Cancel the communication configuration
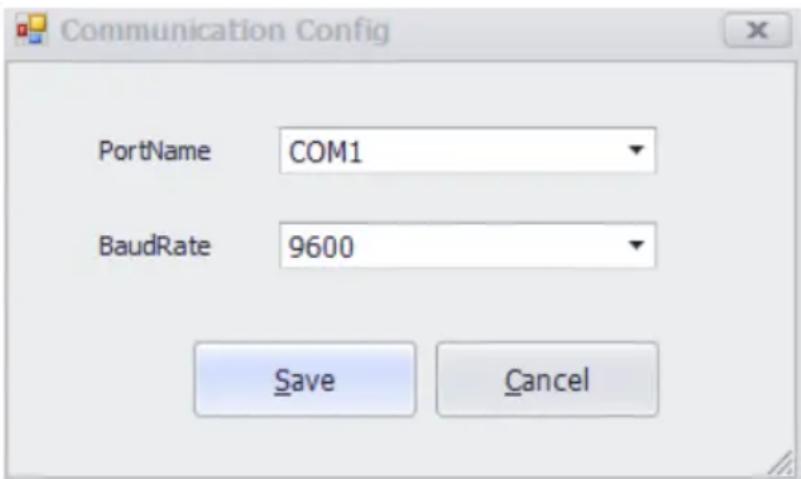Image resolution: width=801 pixels, height=479 pixels. (547, 379)
